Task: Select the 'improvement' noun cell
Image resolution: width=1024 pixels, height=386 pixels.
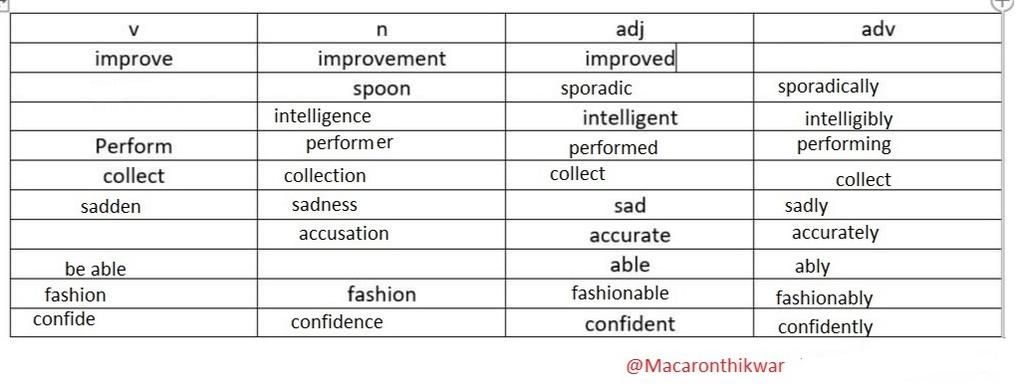Action: [381, 58]
